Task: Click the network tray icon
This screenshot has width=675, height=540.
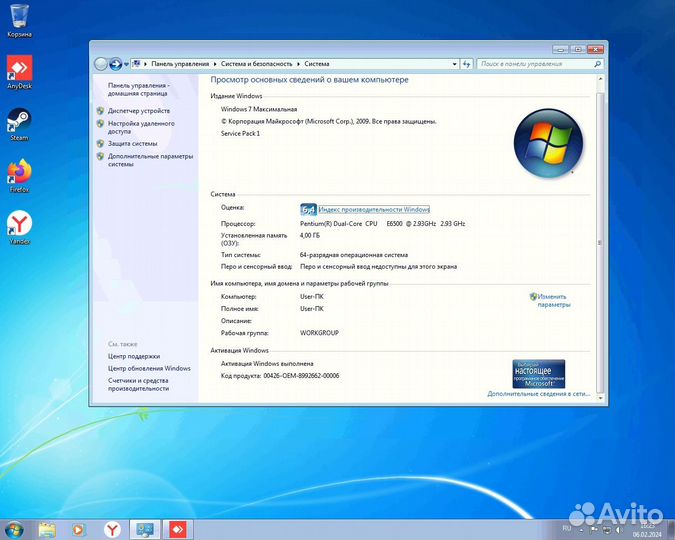Action: [606, 530]
